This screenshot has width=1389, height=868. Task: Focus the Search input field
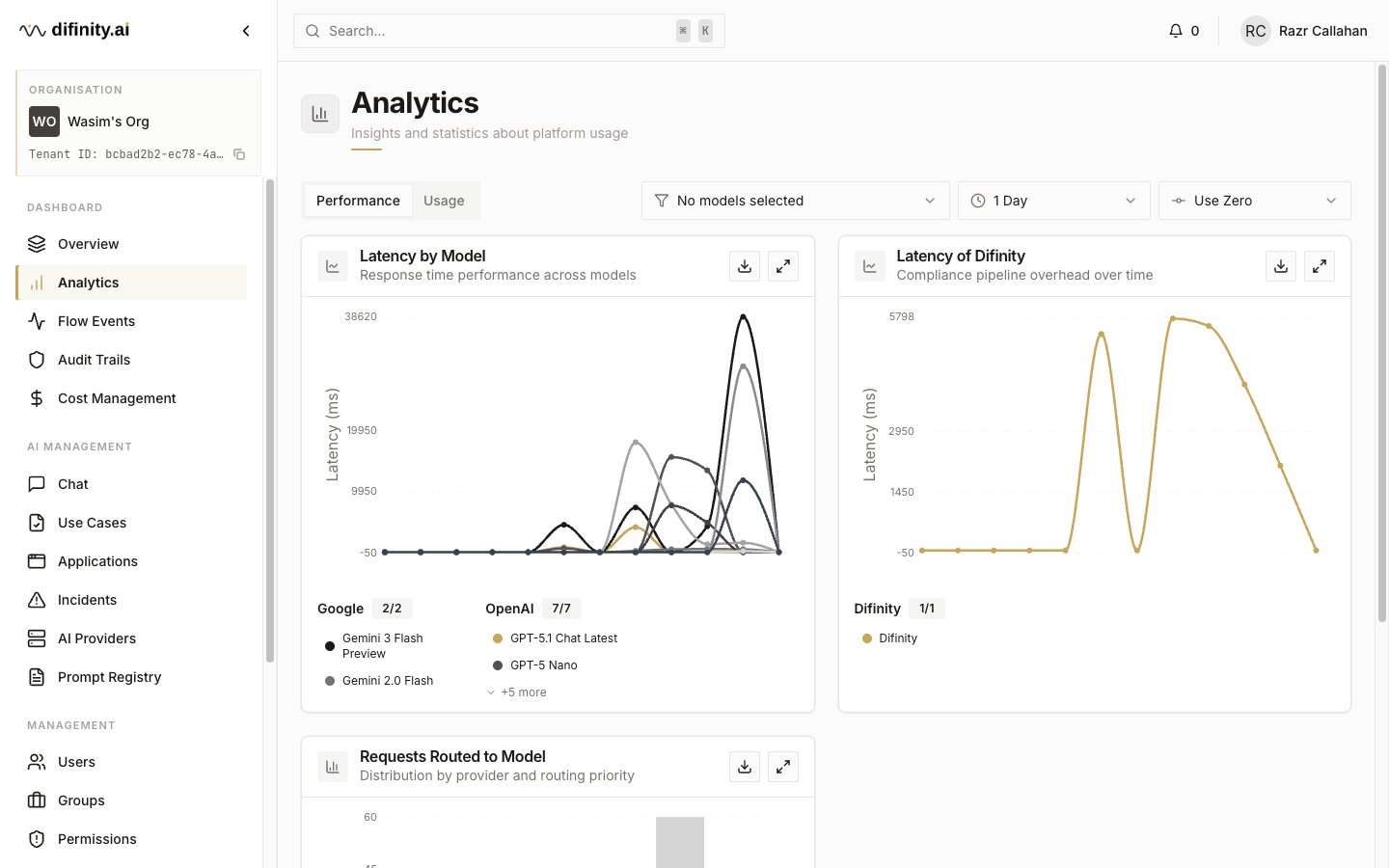point(509,31)
